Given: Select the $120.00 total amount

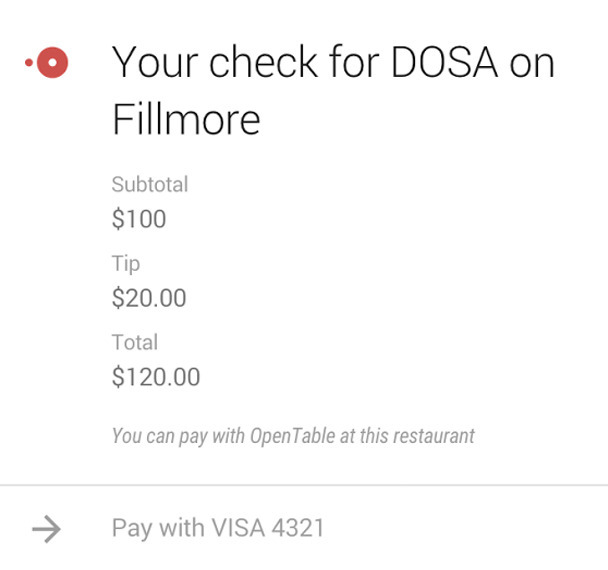Looking at the screenshot, I should [156, 377].
